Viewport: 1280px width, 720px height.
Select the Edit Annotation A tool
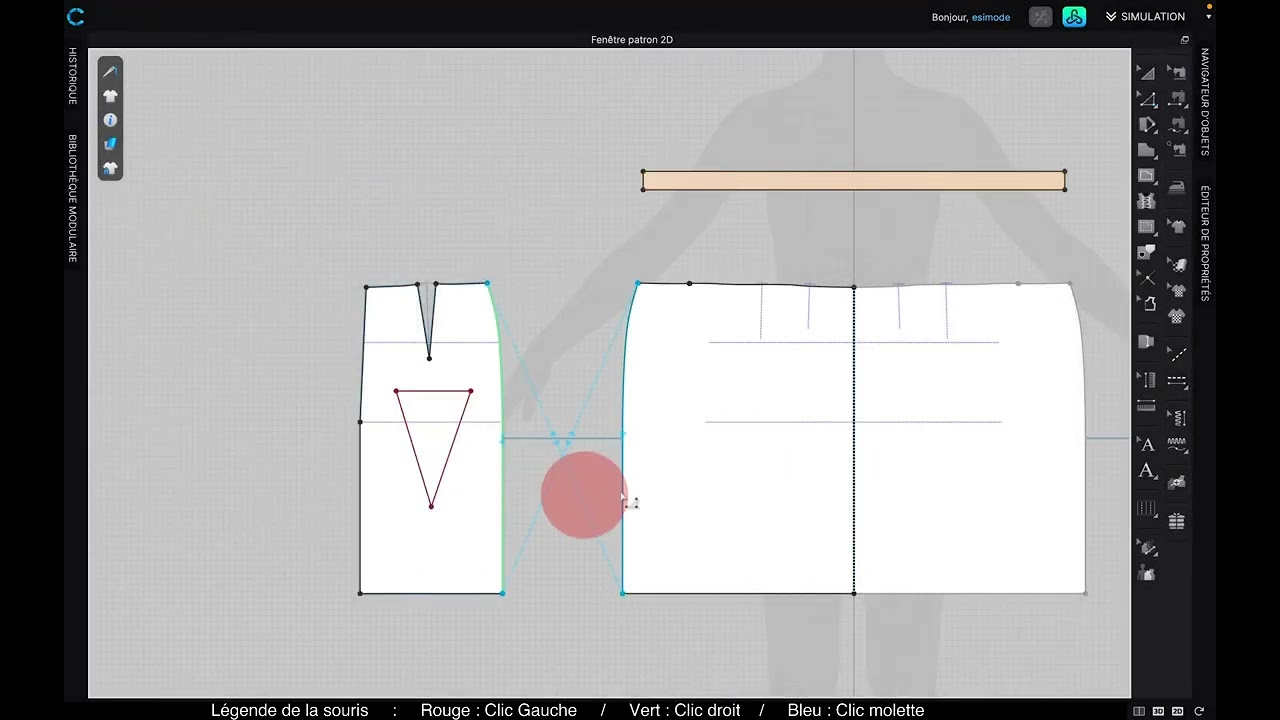[1147, 444]
